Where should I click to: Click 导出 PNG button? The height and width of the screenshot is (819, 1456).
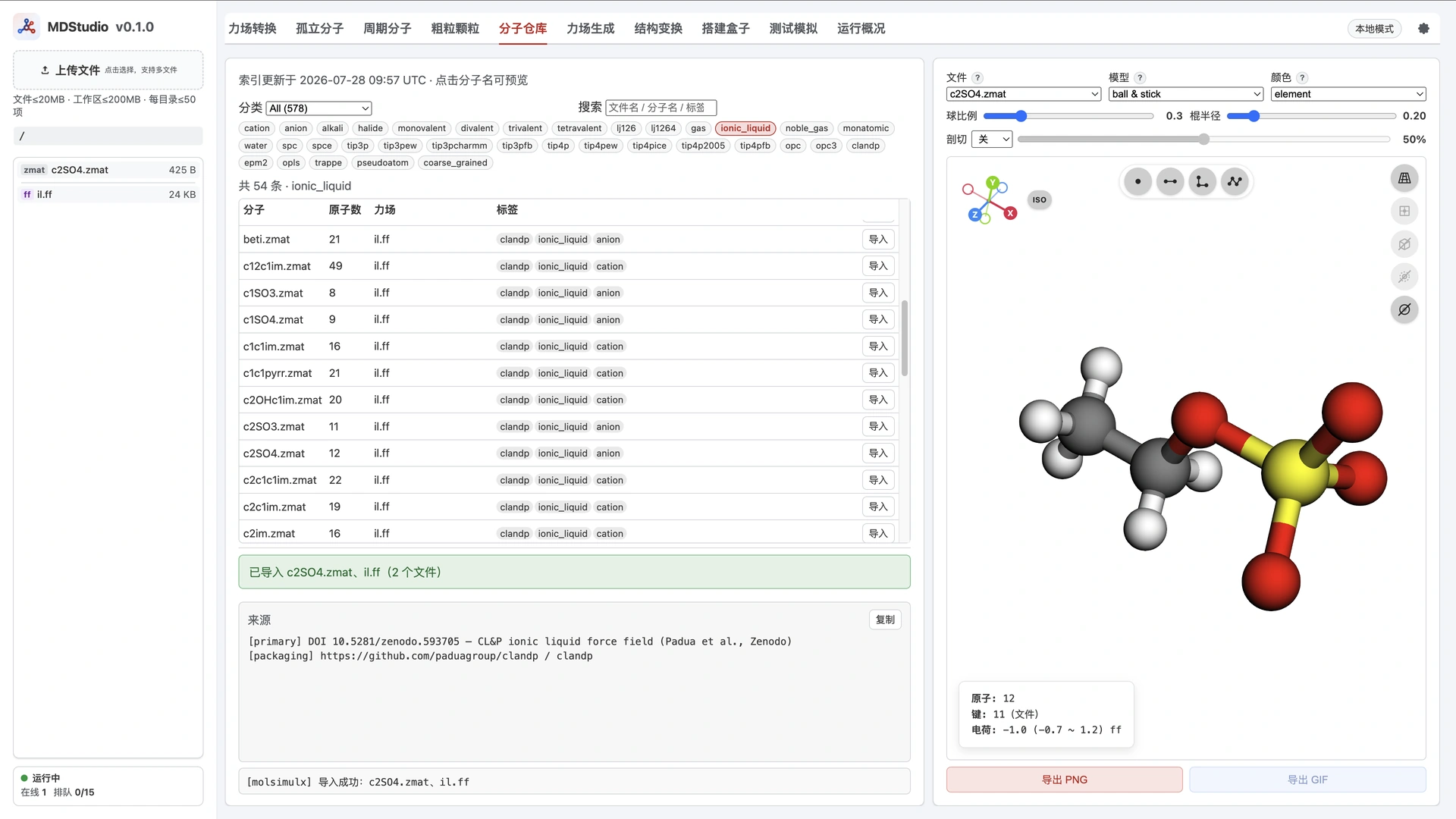tap(1064, 780)
